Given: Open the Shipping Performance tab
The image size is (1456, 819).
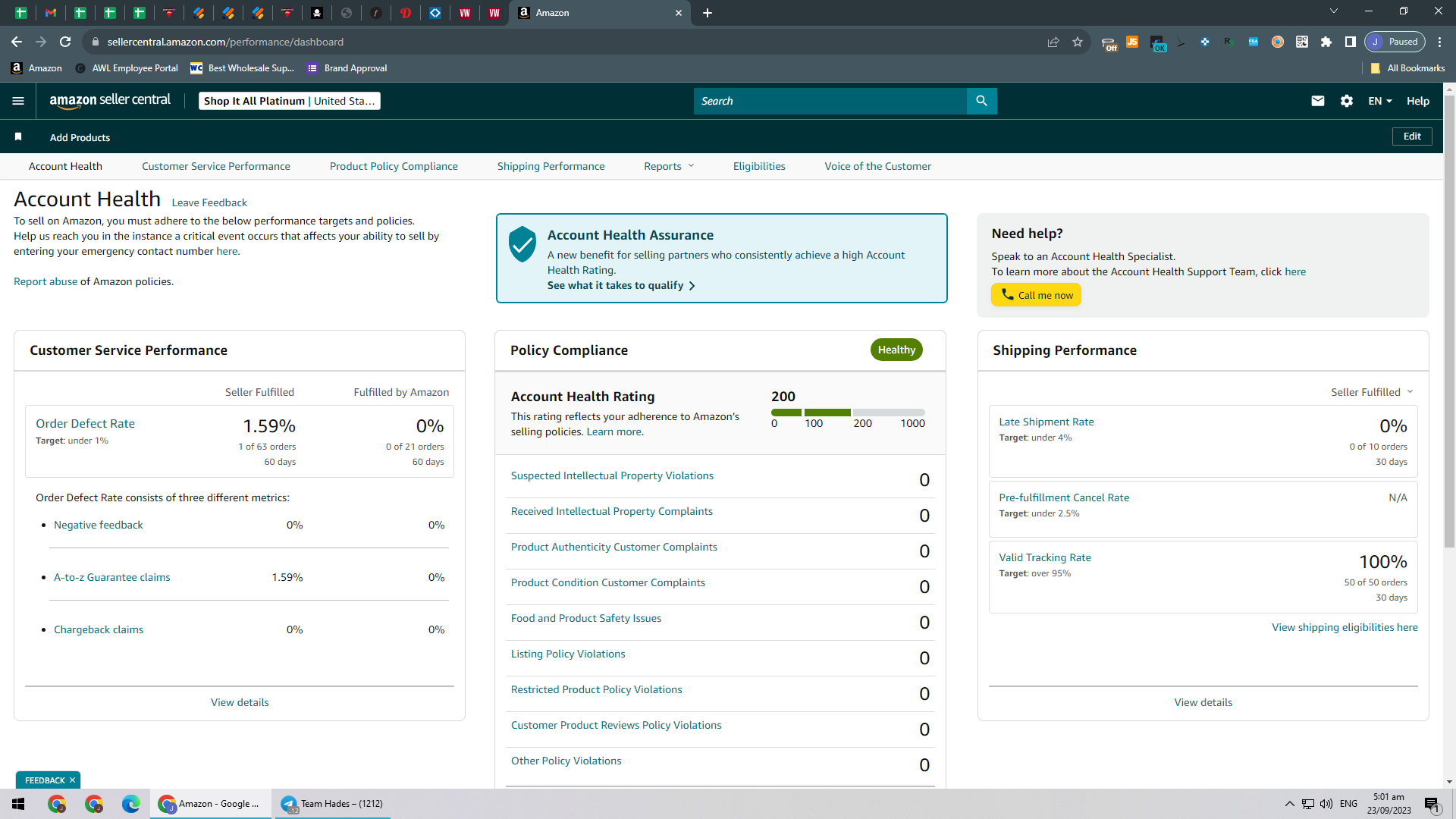Looking at the screenshot, I should 551,166.
